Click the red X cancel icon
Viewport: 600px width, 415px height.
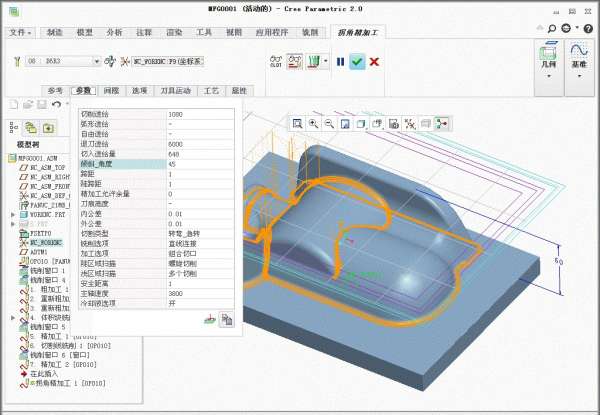(374, 62)
